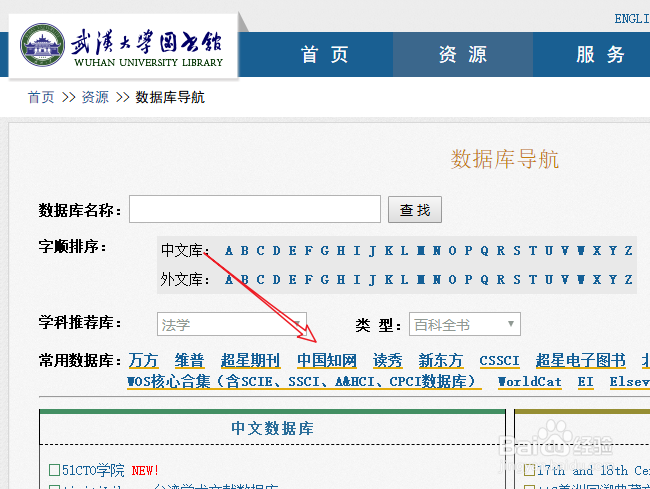Filter 外文库 by letter F

pos(309,280)
